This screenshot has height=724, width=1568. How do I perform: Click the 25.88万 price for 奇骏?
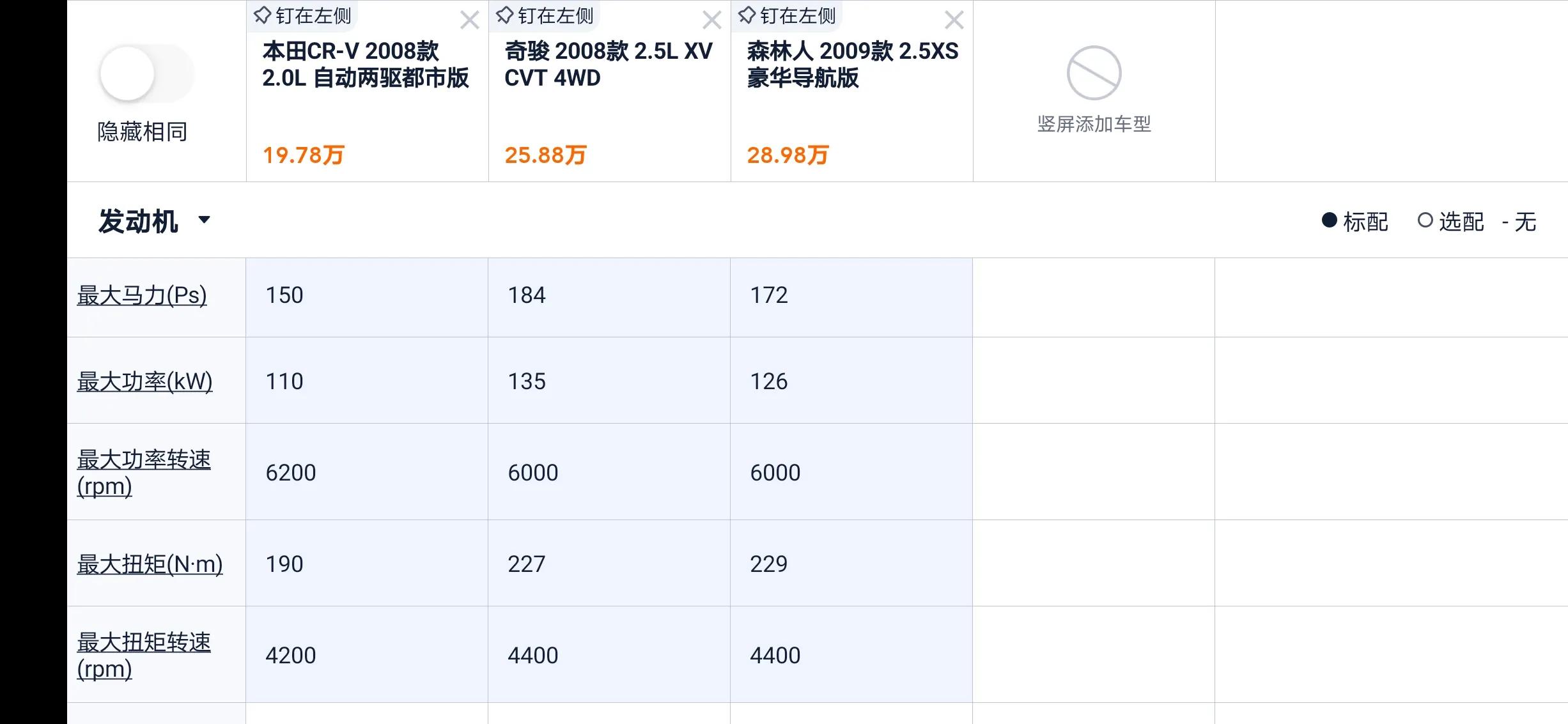pos(545,154)
